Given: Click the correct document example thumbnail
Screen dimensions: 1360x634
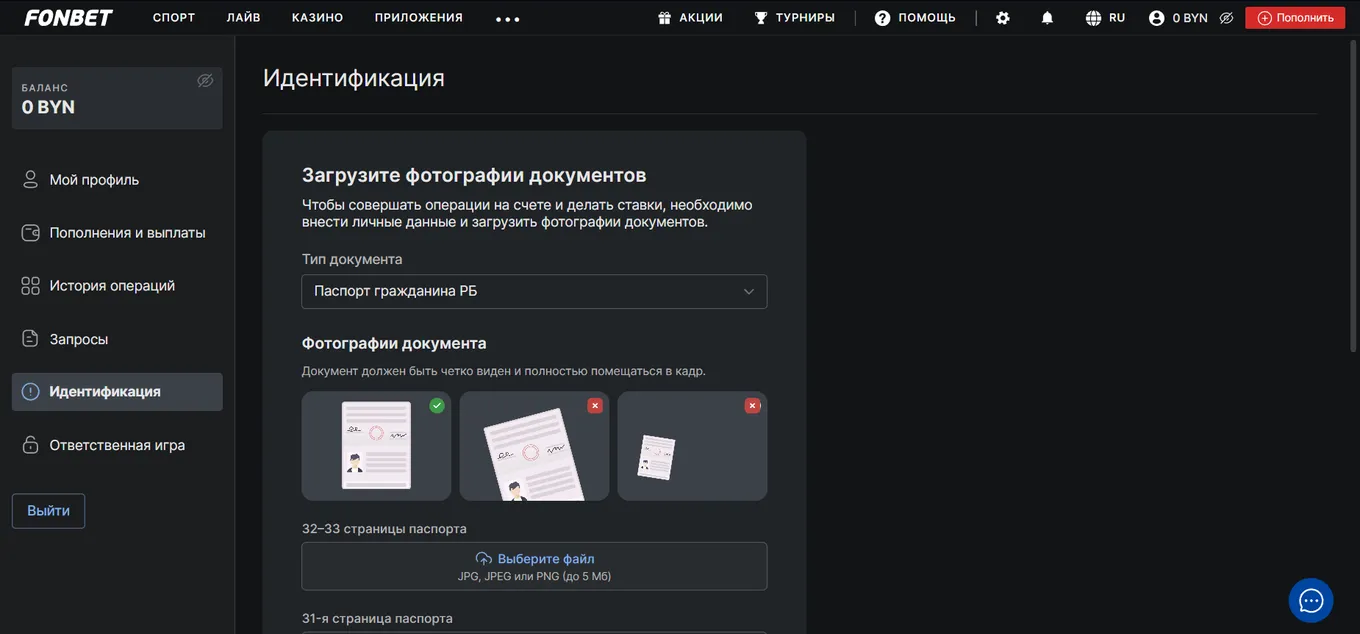Looking at the screenshot, I should (376, 446).
